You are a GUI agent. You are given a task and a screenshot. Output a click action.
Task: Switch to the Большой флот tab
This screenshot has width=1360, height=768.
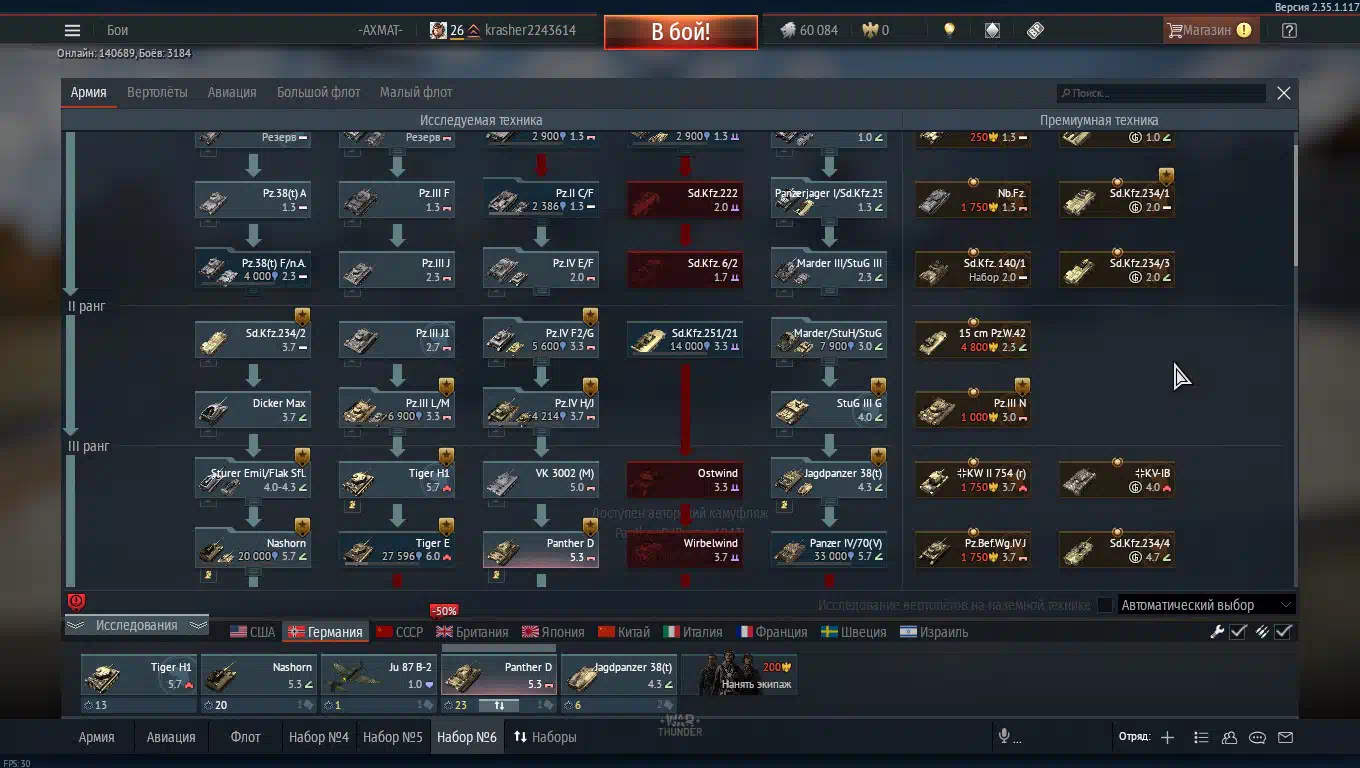point(318,92)
